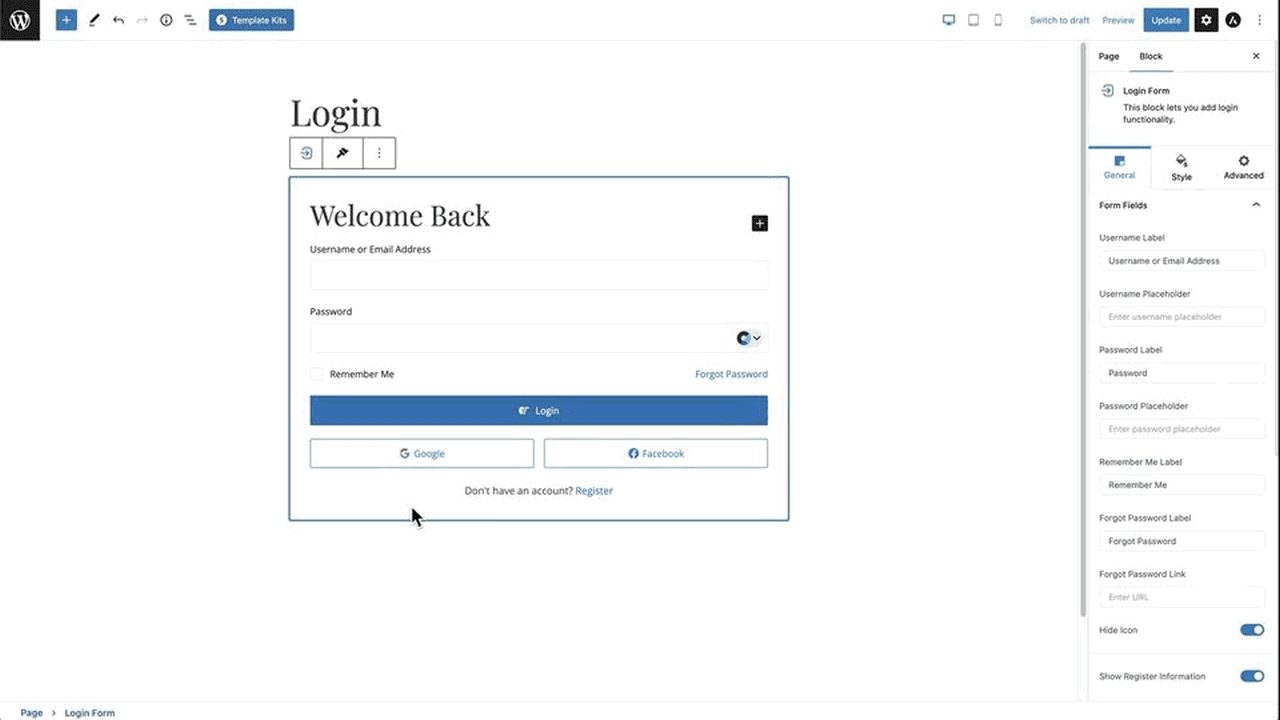Click Switch to draft
This screenshot has height=720, width=1280.
click(x=1060, y=20)
